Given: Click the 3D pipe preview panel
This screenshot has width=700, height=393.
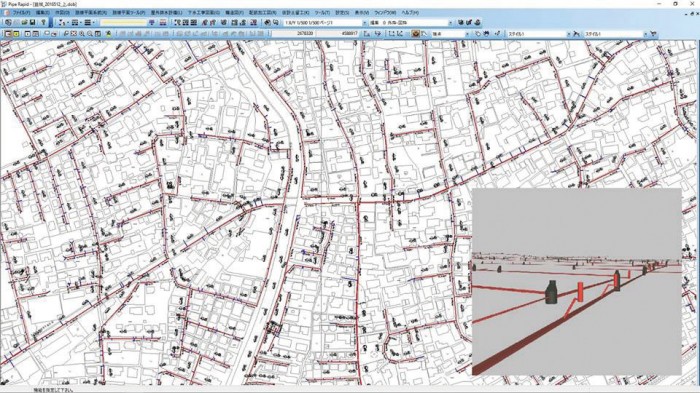Looking at the screenshot, I should 576,281.
